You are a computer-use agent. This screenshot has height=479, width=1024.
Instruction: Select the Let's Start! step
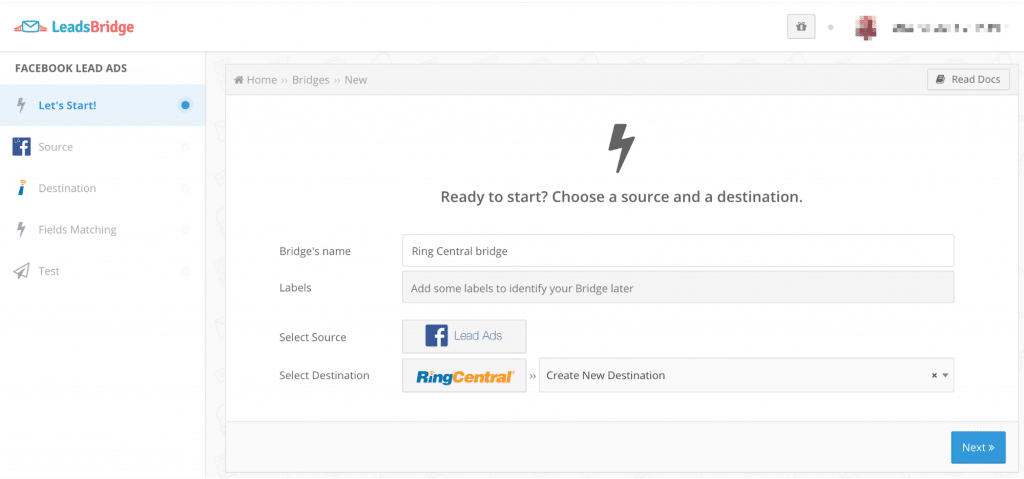[x=67, y=105]
